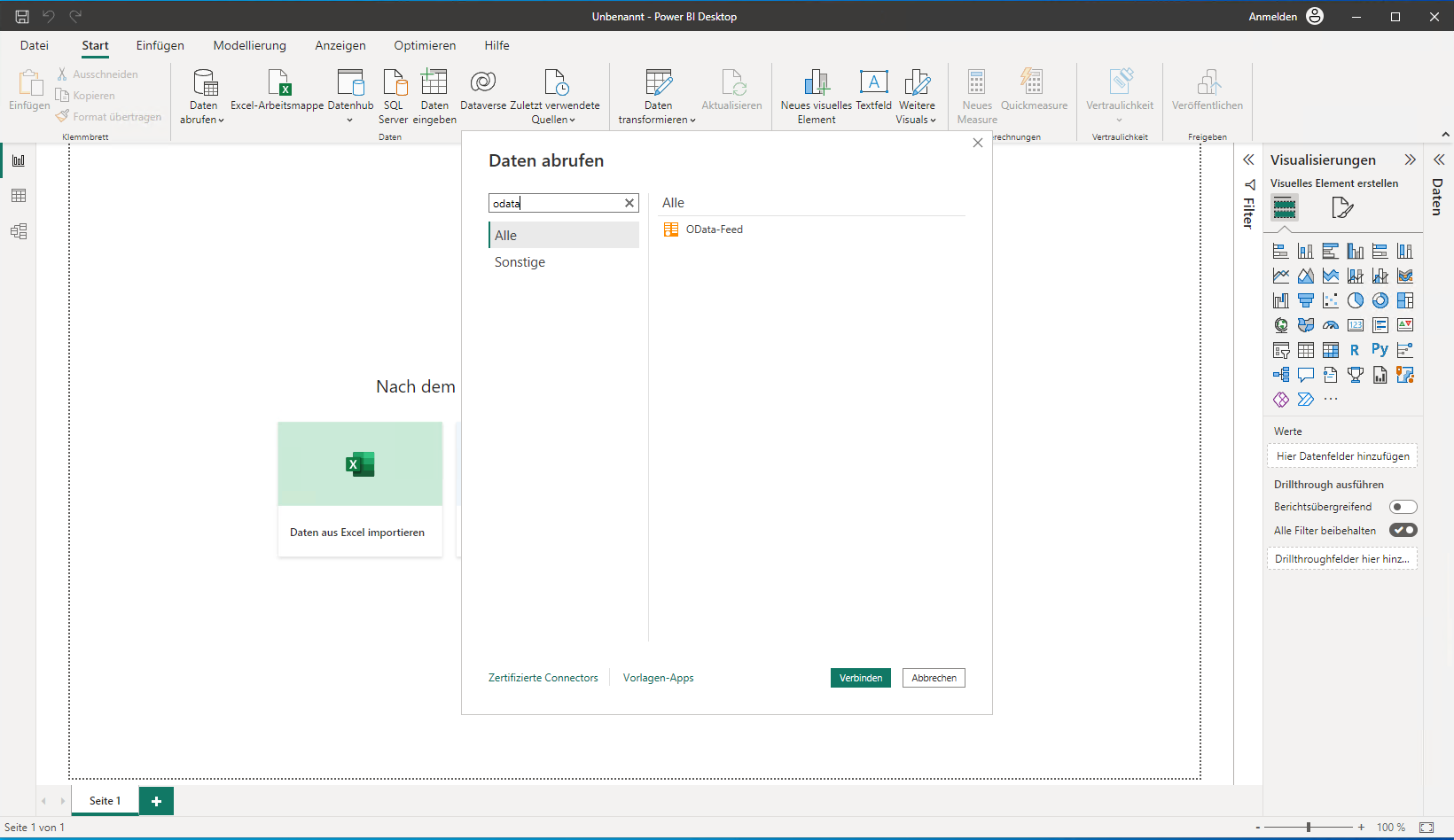Viewport: 1454px width, 840px height.
Task: Switch to the Table view icon
Action: pos(19,196)
